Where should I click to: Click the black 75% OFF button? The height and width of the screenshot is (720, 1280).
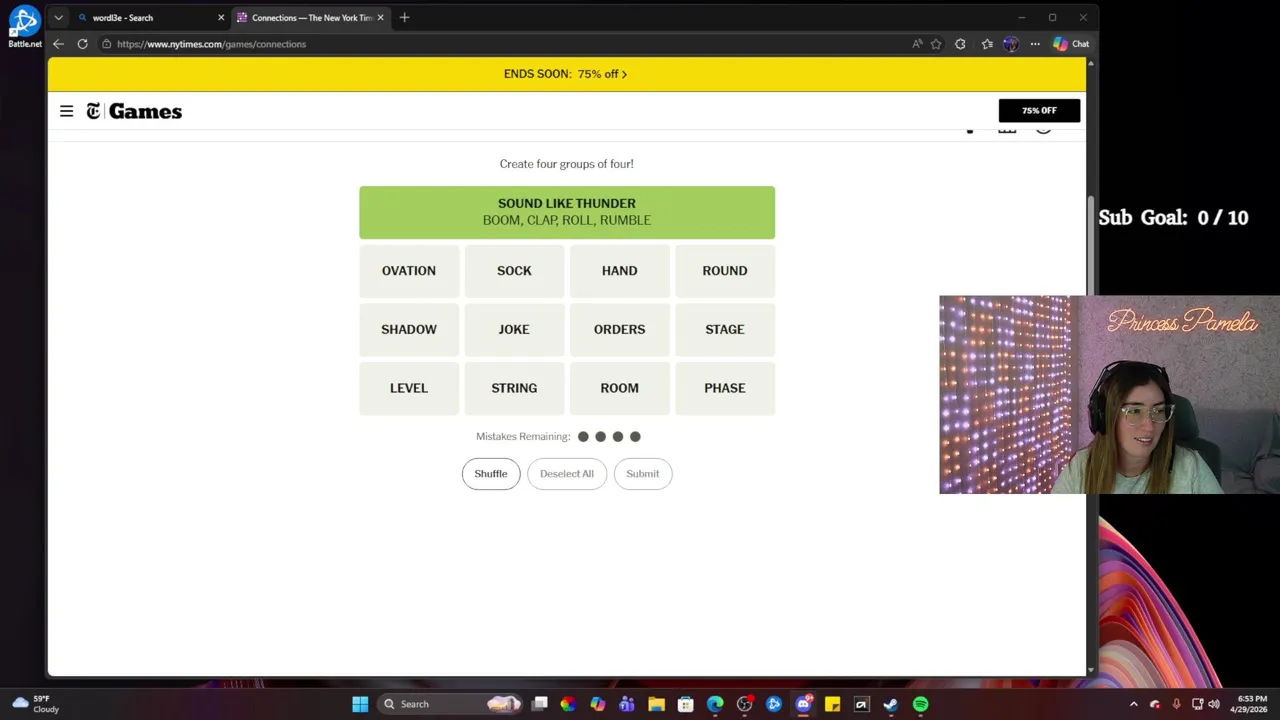(1039, 110)
